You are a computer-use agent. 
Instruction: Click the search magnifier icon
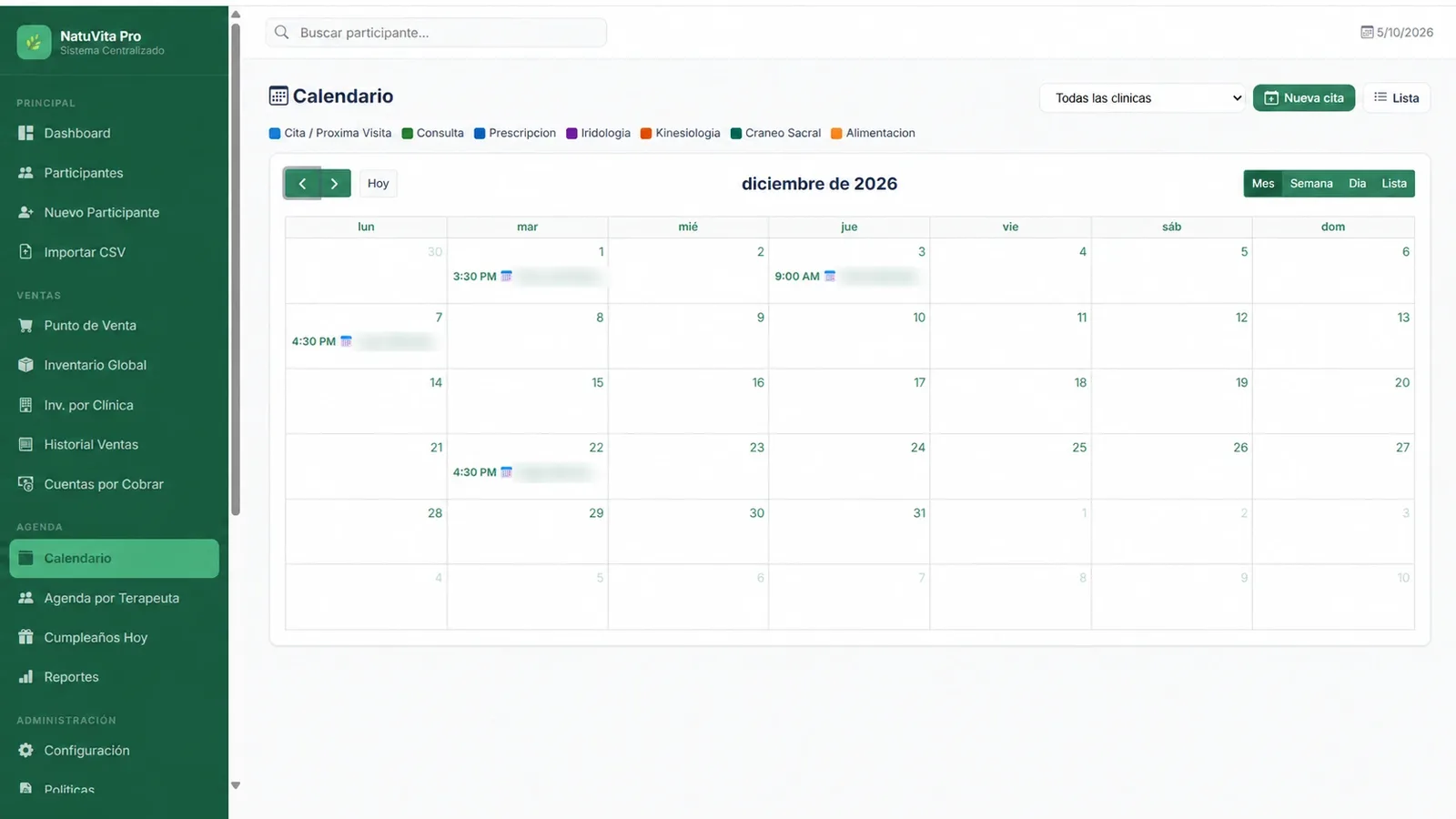pyautogui.click(x=282, y=32)
